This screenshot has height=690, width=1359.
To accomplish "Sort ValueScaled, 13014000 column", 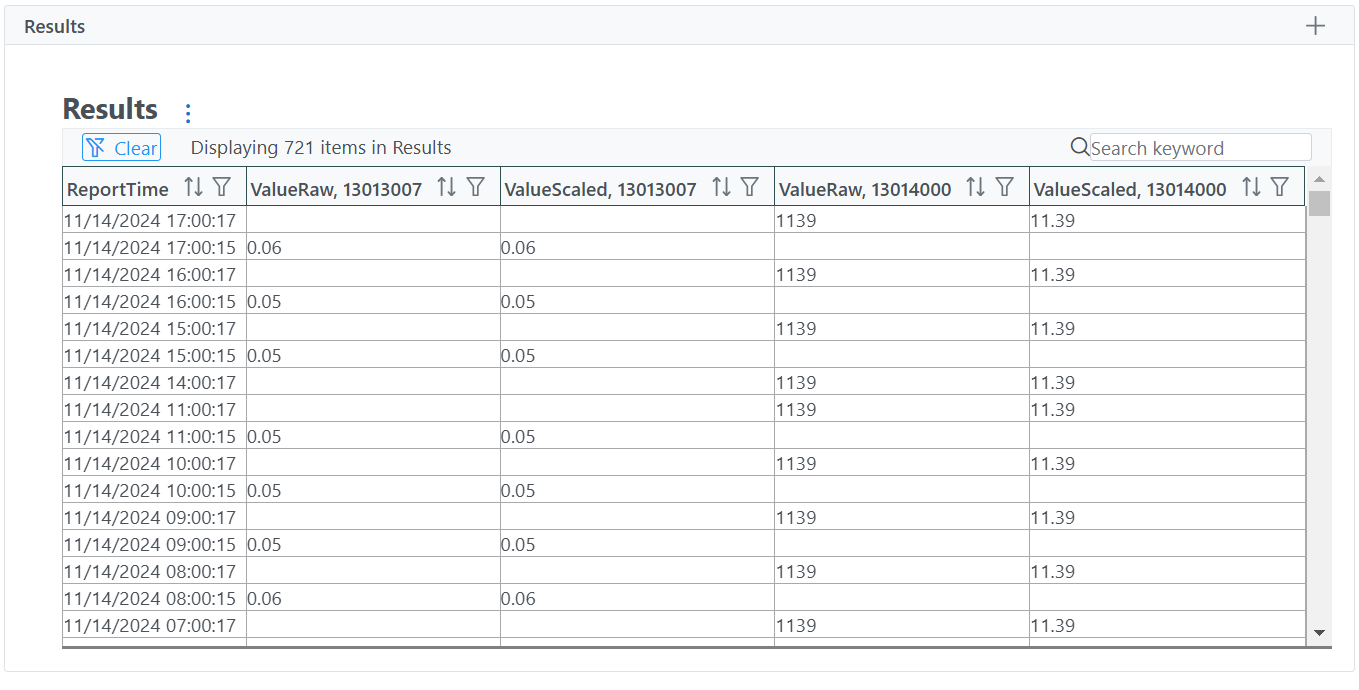I will pyautogui.click(x=1251, y=187).
